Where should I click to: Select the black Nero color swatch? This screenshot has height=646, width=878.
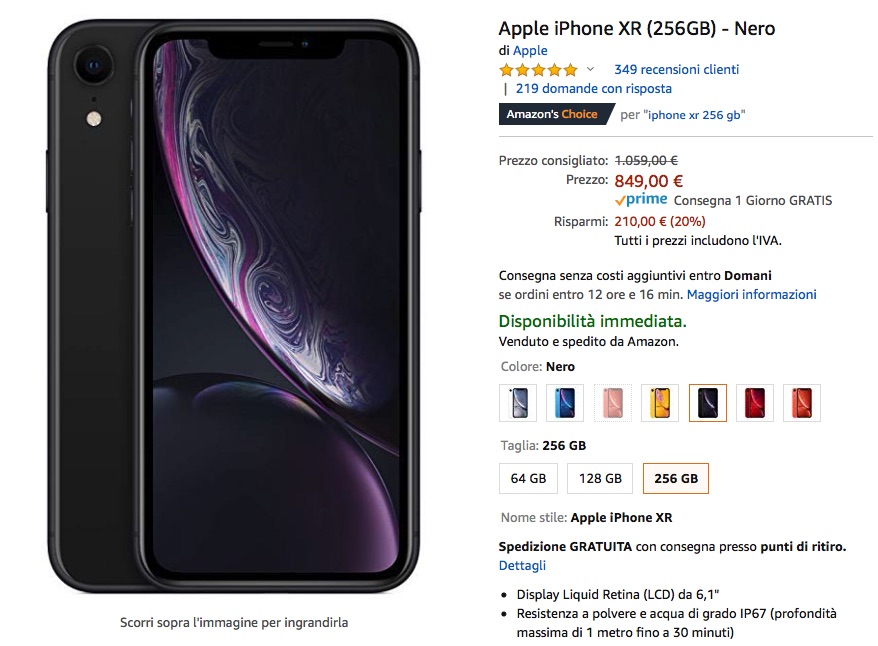click(708, 402)
